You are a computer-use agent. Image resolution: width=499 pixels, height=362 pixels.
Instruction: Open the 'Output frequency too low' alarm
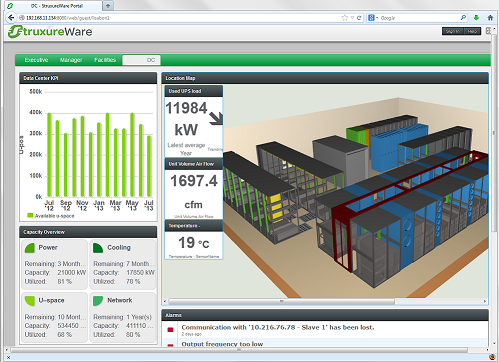click(x=222, y=344)
